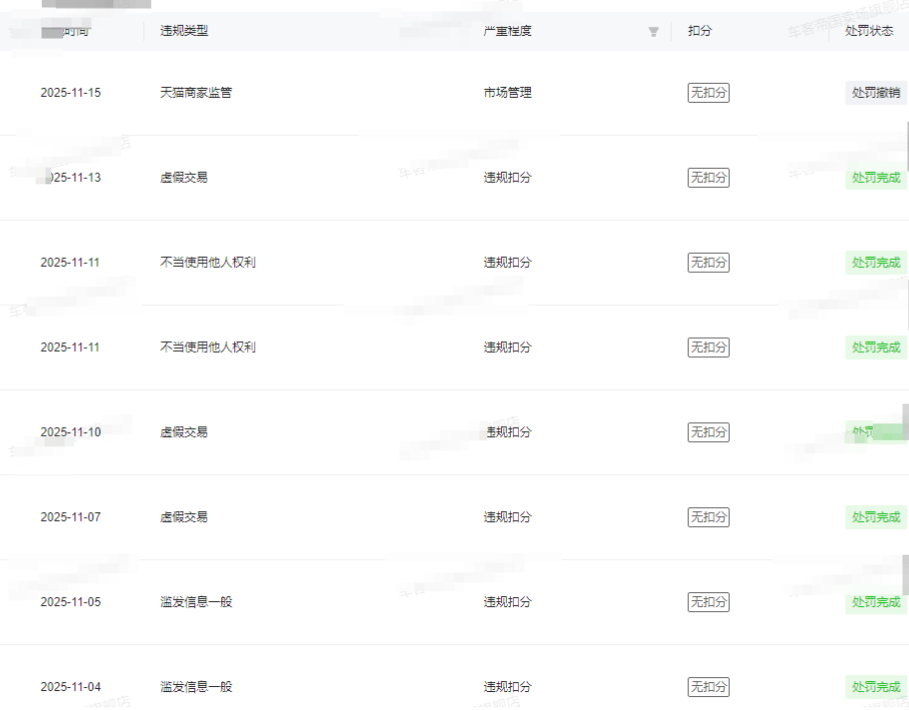Click 虚假交易 in the 2025-11-07 row
Screen dimensions: 909x710
point(184,517)
